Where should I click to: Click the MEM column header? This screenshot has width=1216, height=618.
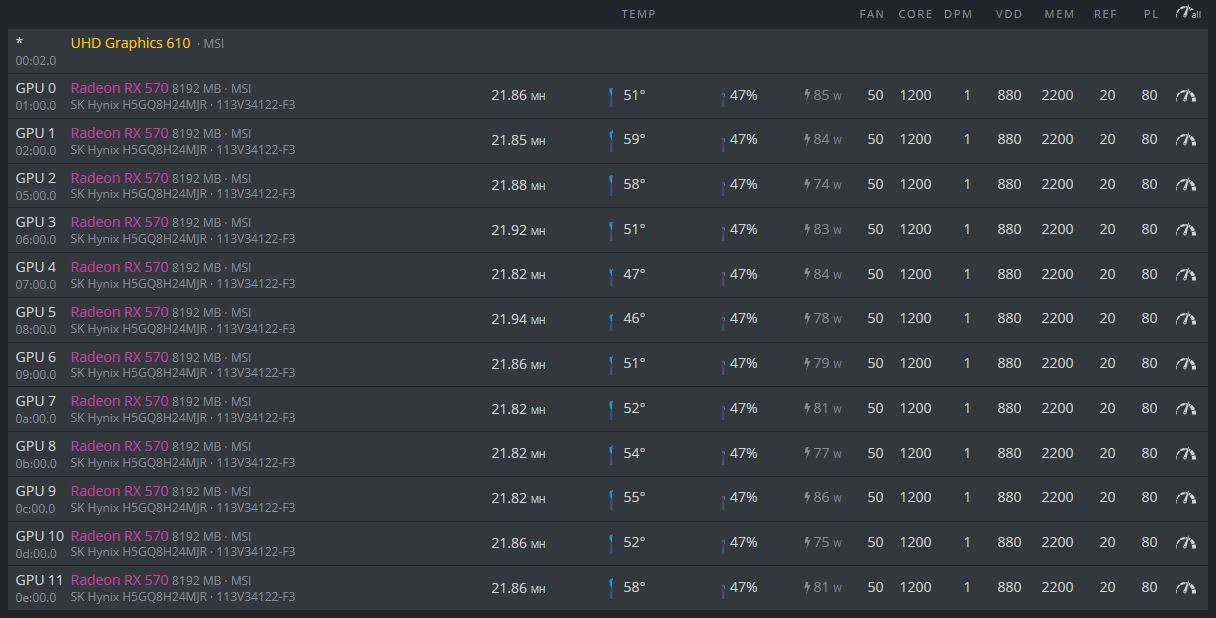[x=1059, y=14]
